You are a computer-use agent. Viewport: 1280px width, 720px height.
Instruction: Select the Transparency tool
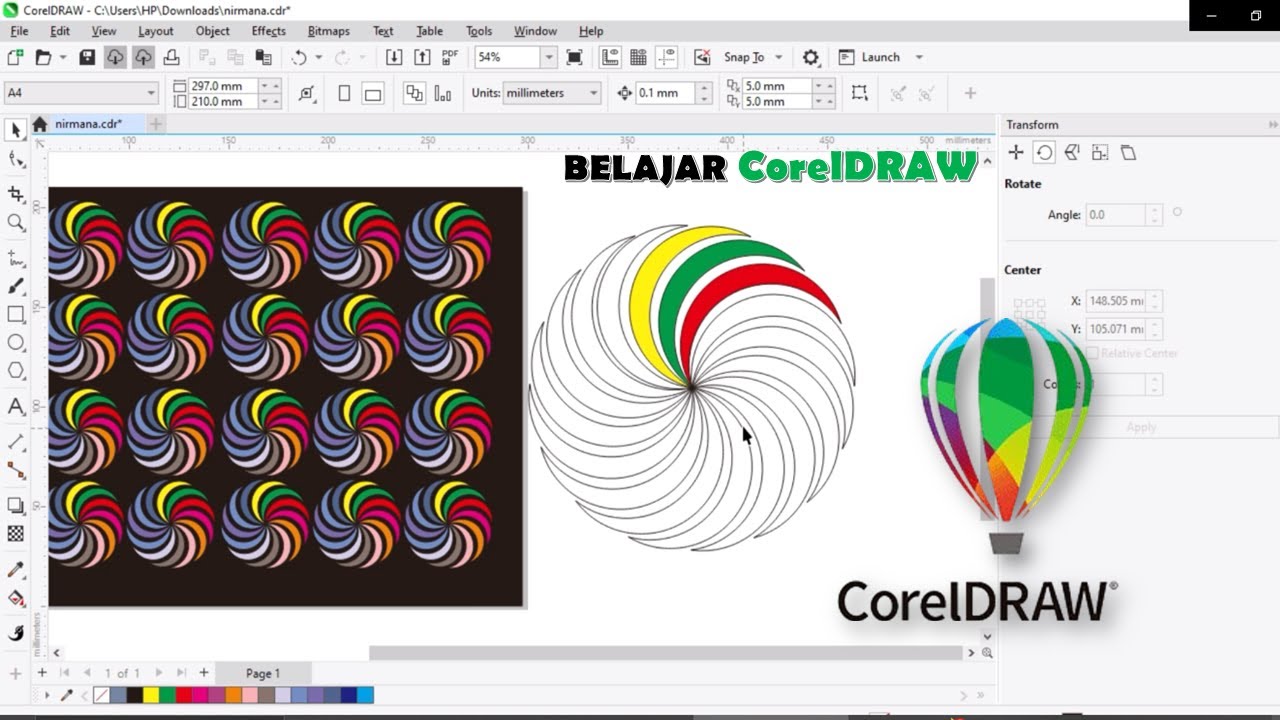[16, 534]
